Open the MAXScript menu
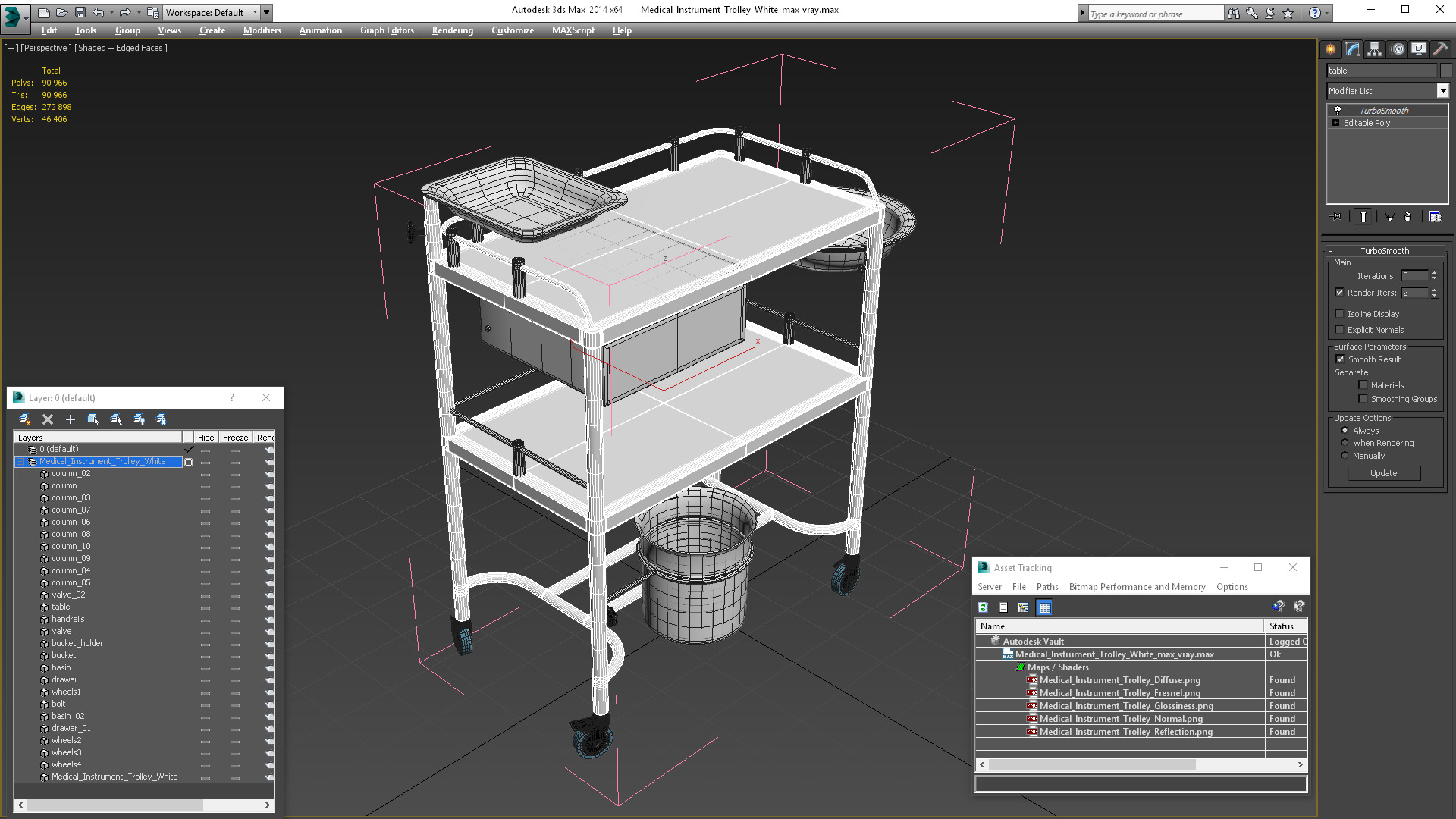The height and width of the screenshot is (819, 1456). (x=573, y=30)
